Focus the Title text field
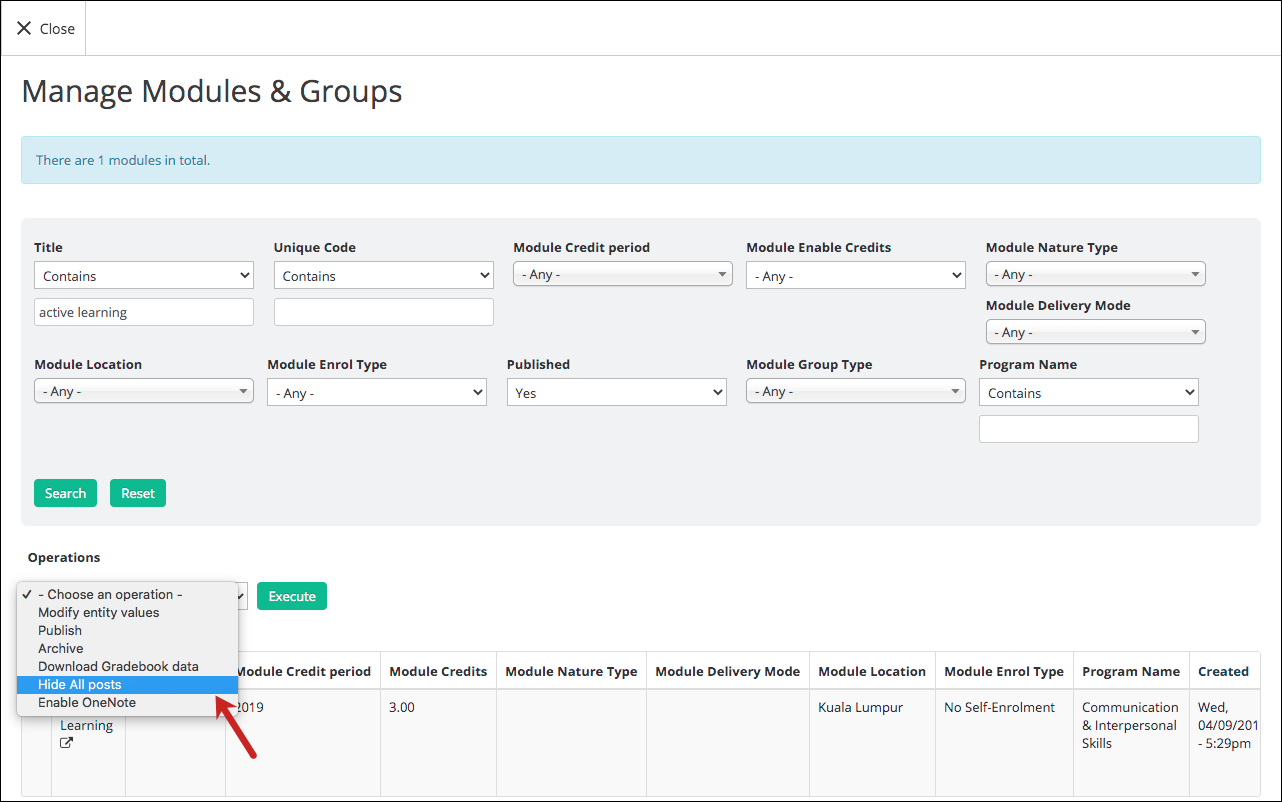 click(144, 312)
